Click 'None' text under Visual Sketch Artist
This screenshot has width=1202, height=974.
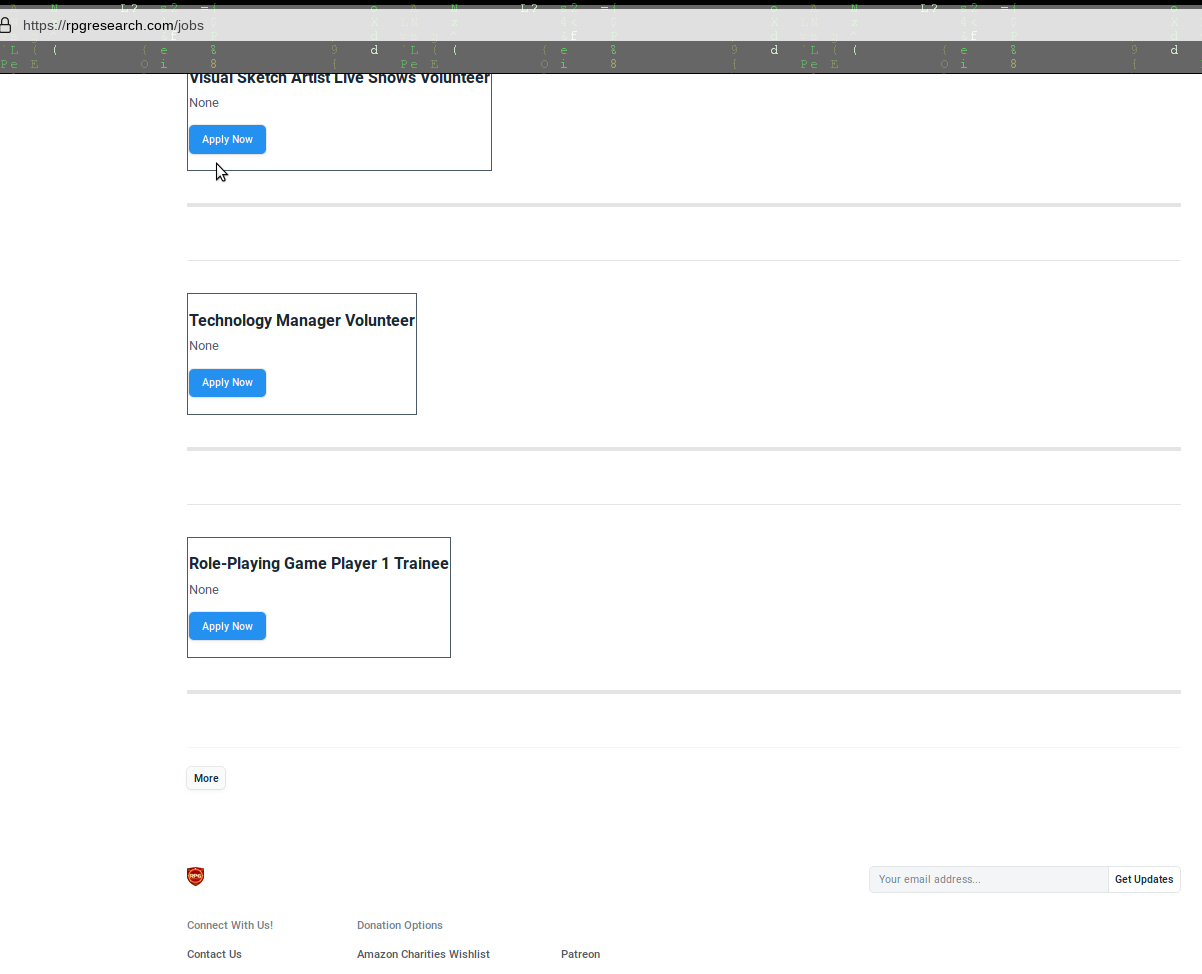204,103
